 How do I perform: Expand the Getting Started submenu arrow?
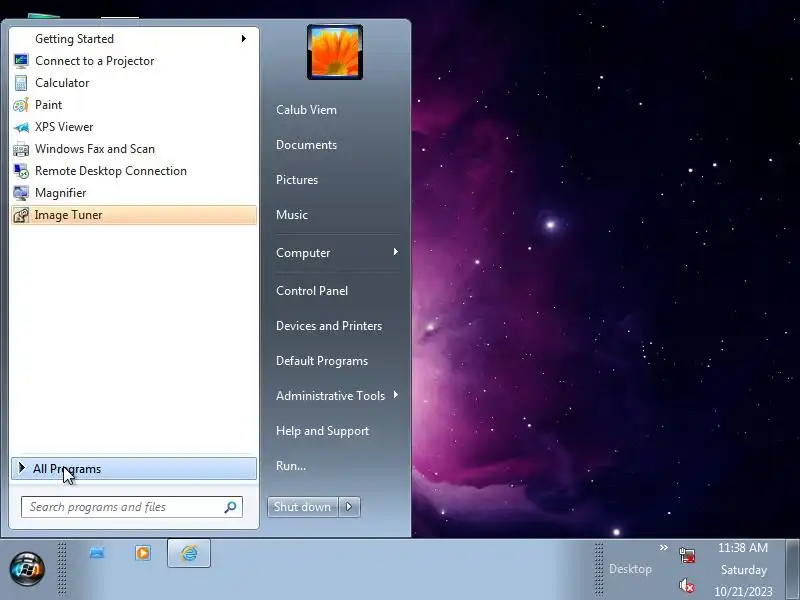point(244,39)
